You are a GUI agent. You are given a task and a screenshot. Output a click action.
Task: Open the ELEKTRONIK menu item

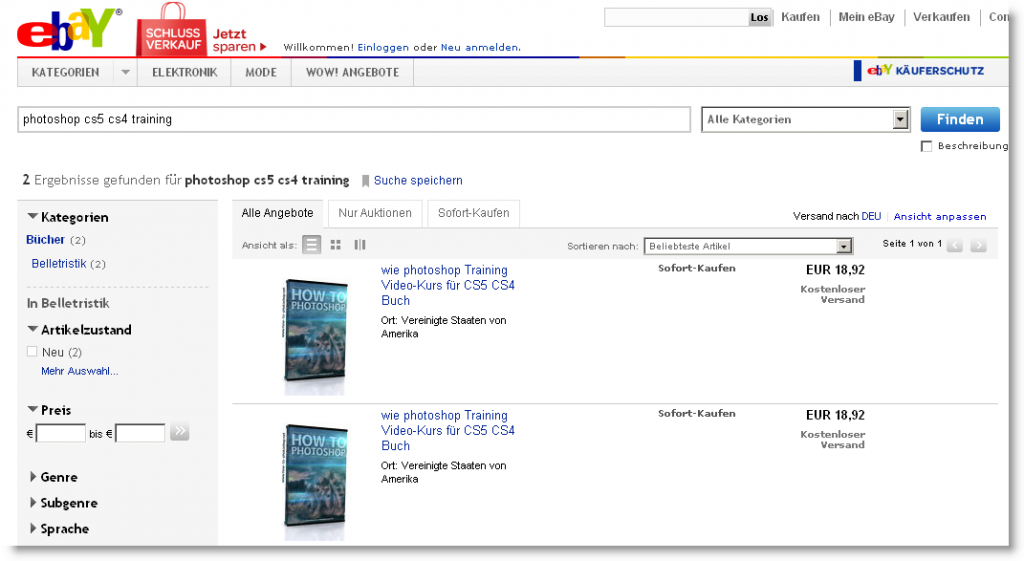click(185, 72)
